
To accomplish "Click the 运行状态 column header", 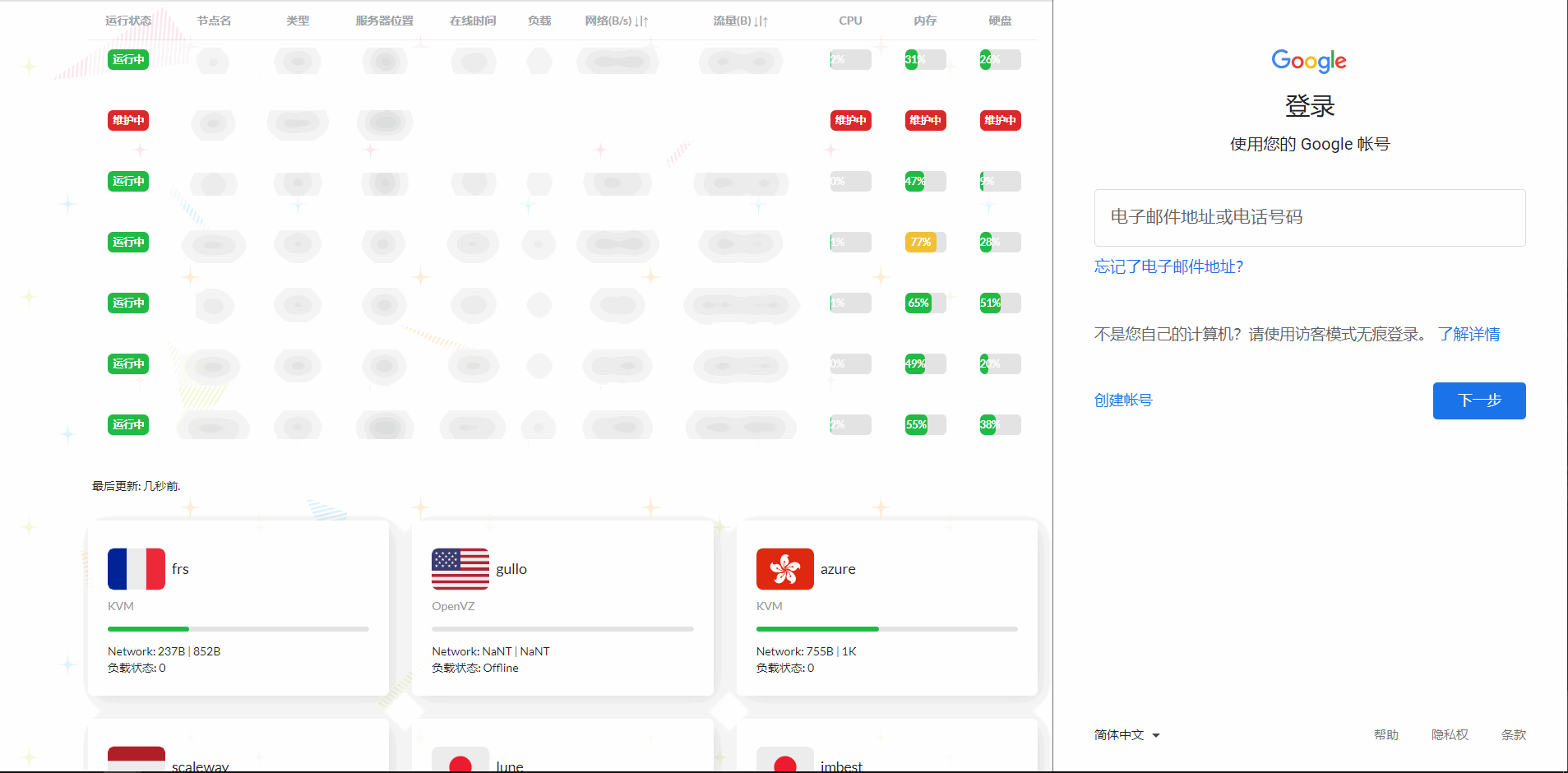I will click(128, 21).
